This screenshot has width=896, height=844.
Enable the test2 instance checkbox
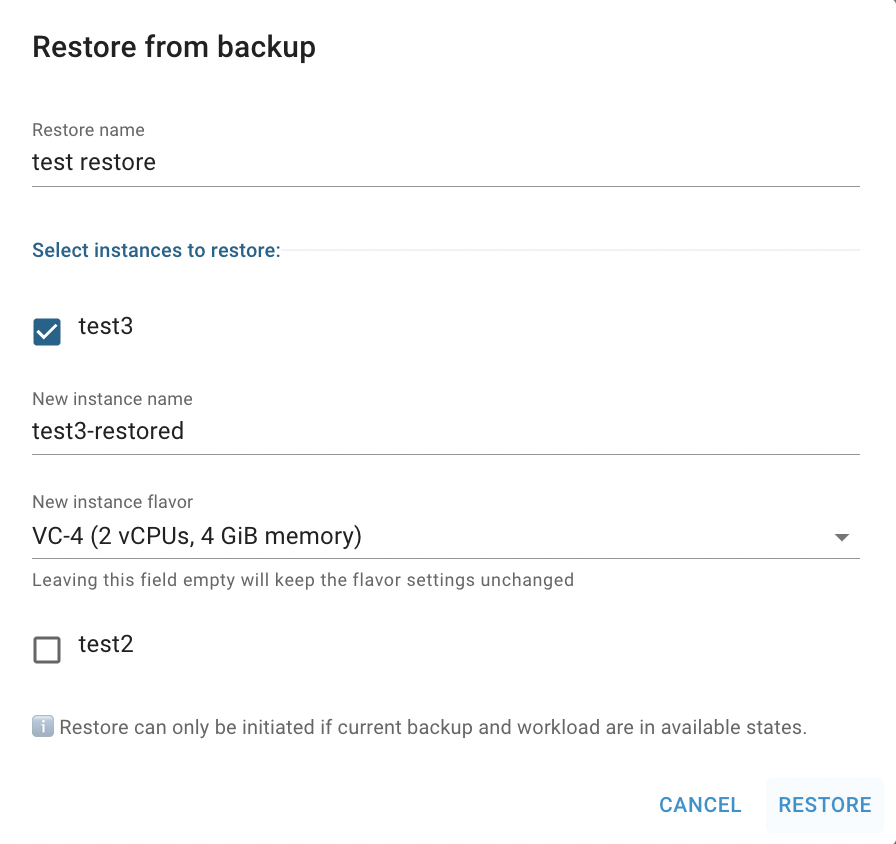(47, 650)
